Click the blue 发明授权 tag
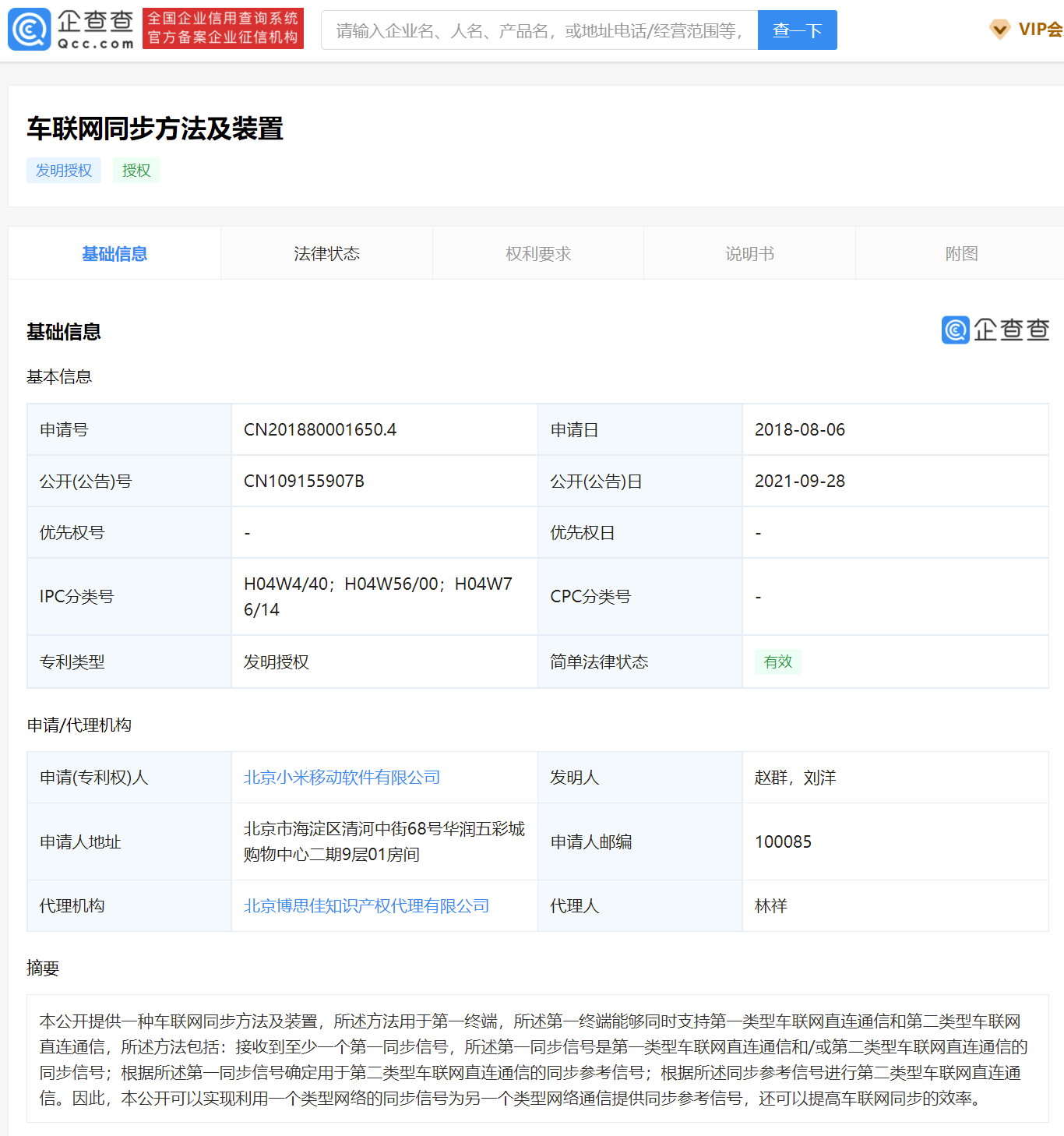Image resolution: width=1064 pixels, height=1136 pixels. click(64, 171)
